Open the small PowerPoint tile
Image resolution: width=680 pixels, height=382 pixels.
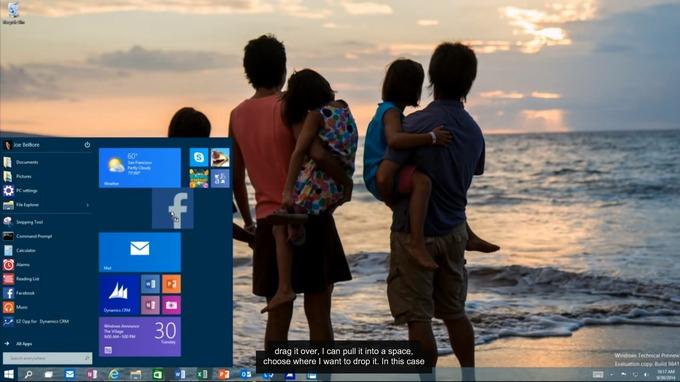pos(171,284)
